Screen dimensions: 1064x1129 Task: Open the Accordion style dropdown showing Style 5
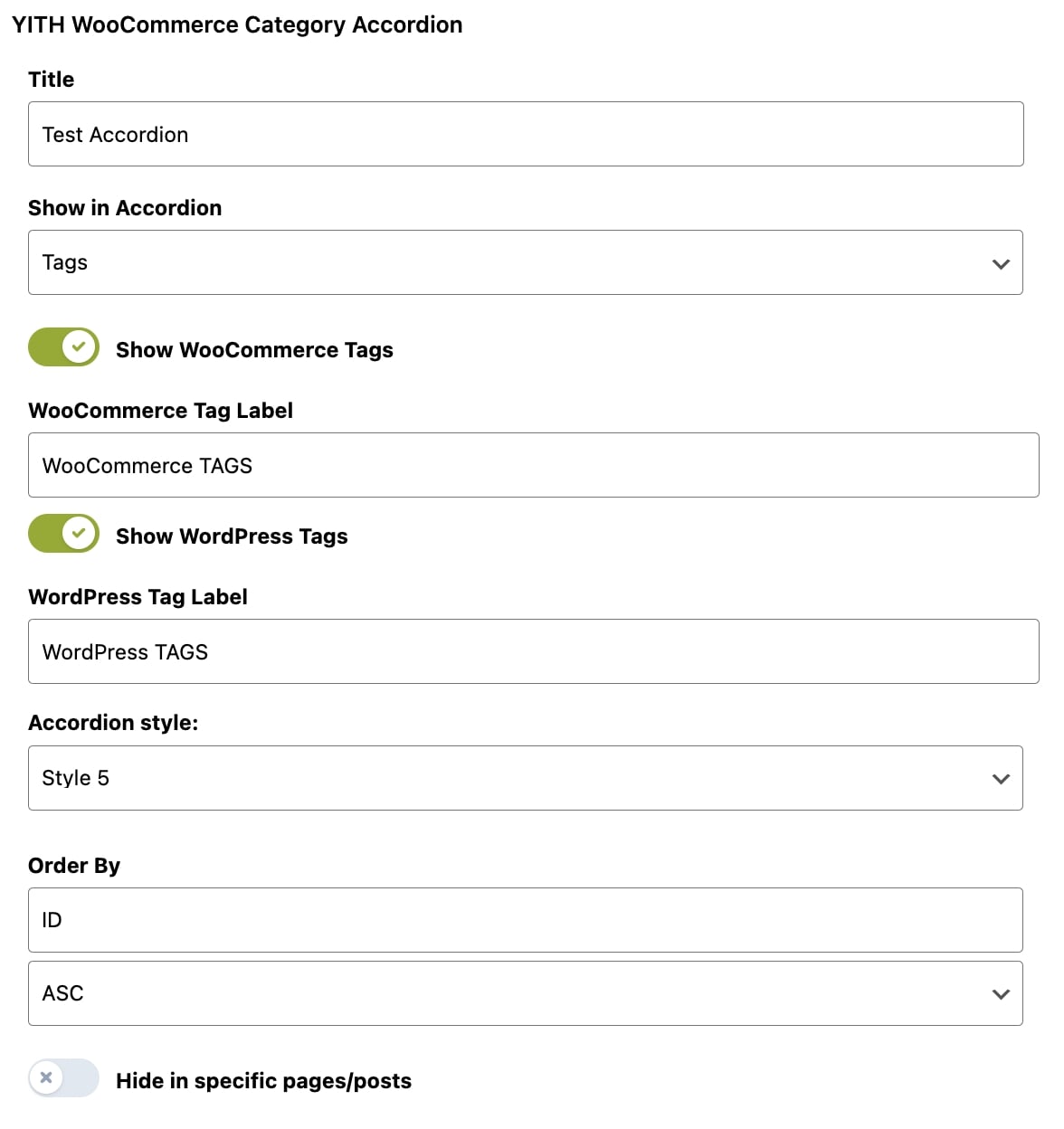[x=525, y=778]
